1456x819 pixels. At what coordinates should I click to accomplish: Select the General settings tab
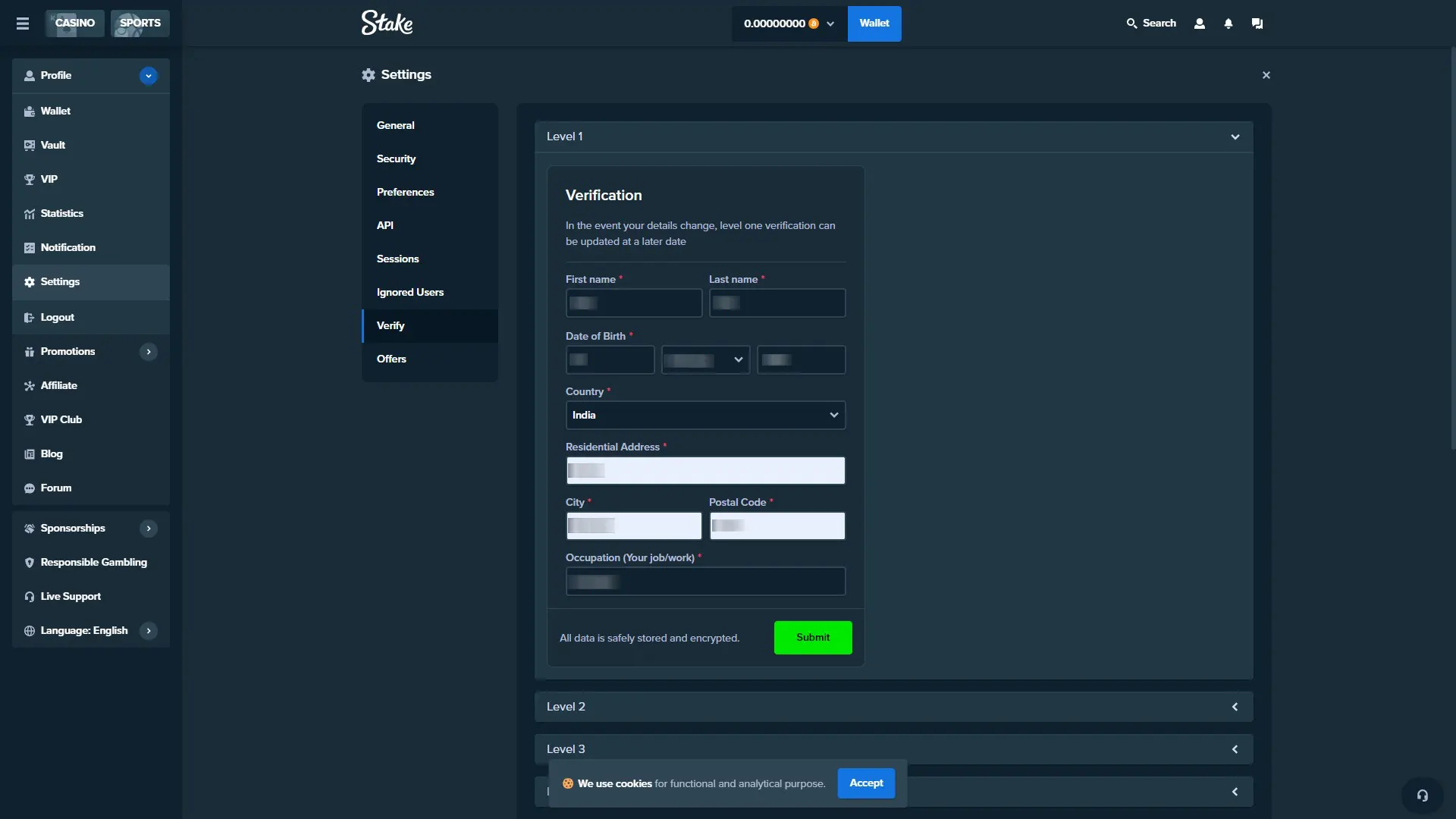pyautogui.click(x=395, y=125)
